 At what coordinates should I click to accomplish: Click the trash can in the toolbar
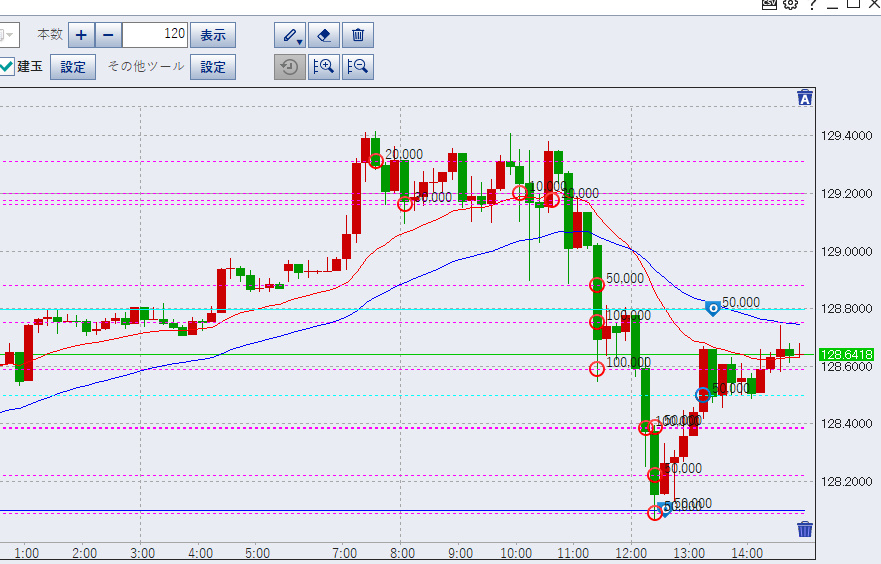(x=358, y=35)
